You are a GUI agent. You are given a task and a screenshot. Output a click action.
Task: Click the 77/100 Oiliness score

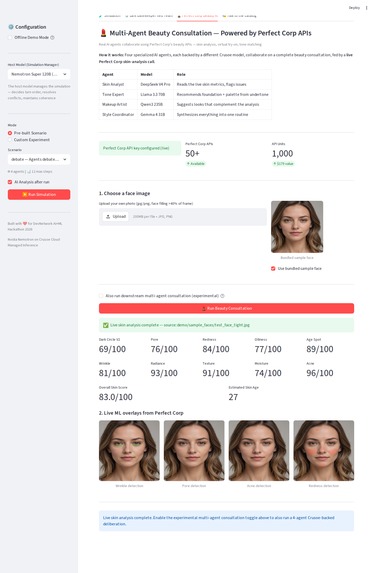tap(268, 349)
